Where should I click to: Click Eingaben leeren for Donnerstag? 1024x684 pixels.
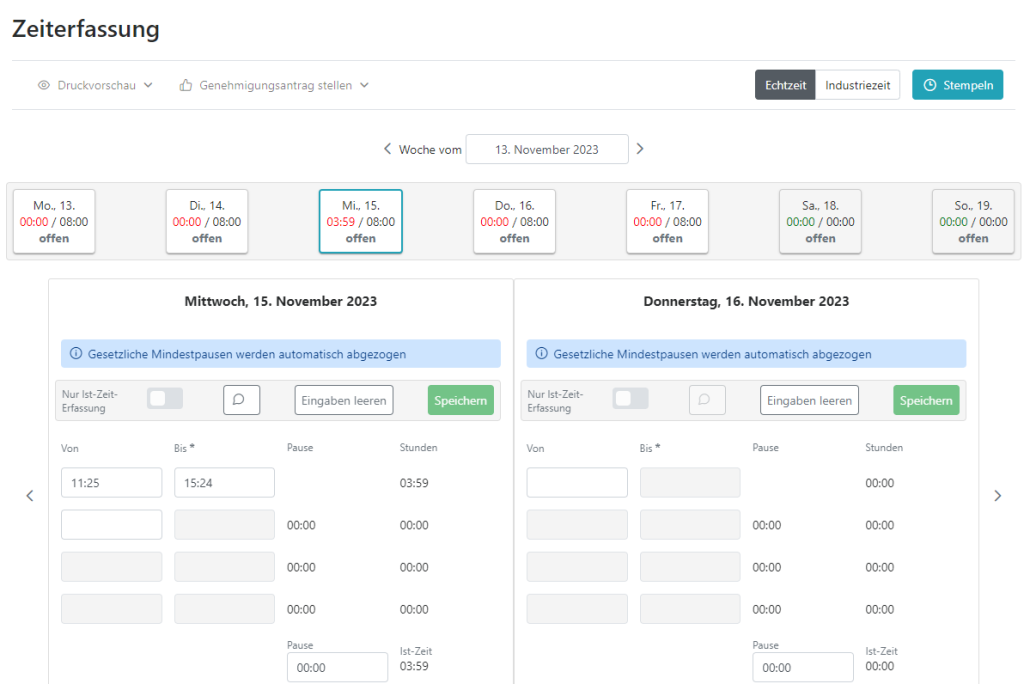[x=810, y=400]
